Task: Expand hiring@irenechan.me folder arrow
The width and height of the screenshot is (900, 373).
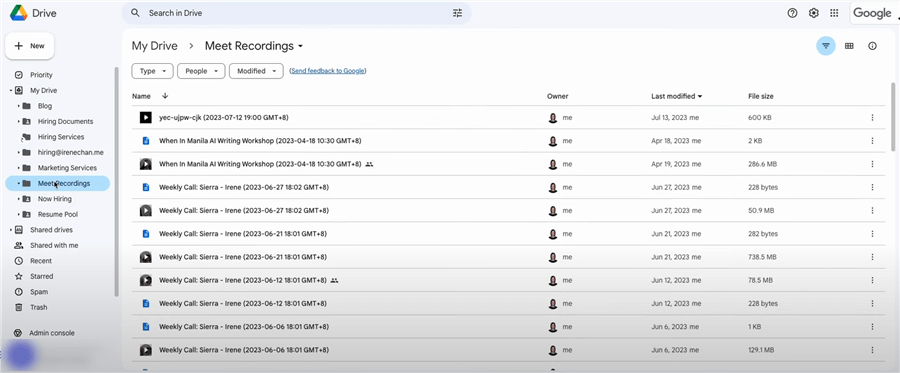Action: pos(18,153)
